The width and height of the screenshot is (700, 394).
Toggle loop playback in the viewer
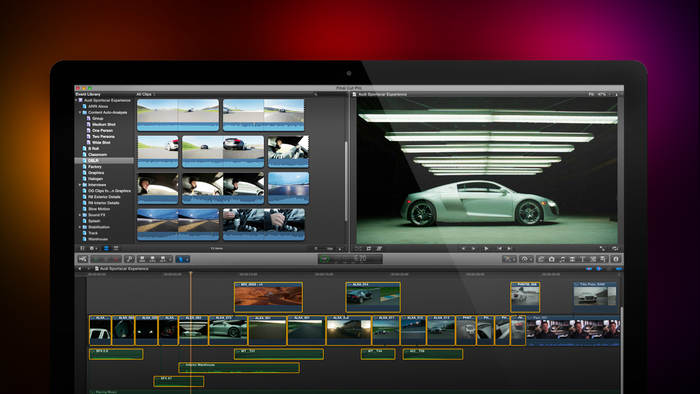click(x=616, y=249)
